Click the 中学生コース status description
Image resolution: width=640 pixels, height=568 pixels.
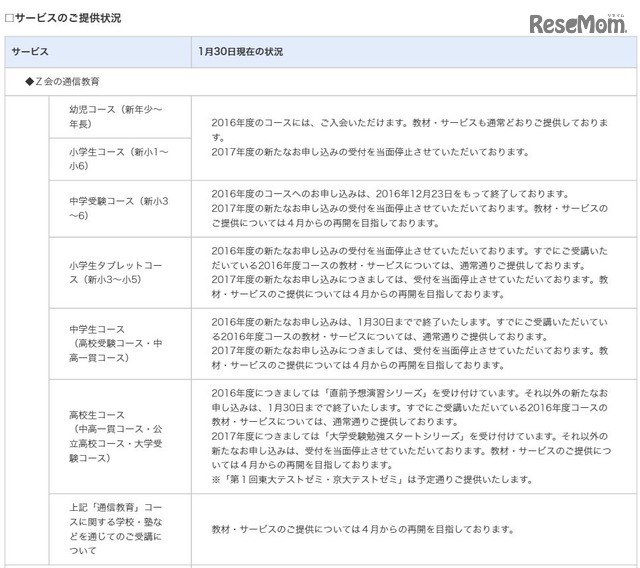(x=410, y=344)
